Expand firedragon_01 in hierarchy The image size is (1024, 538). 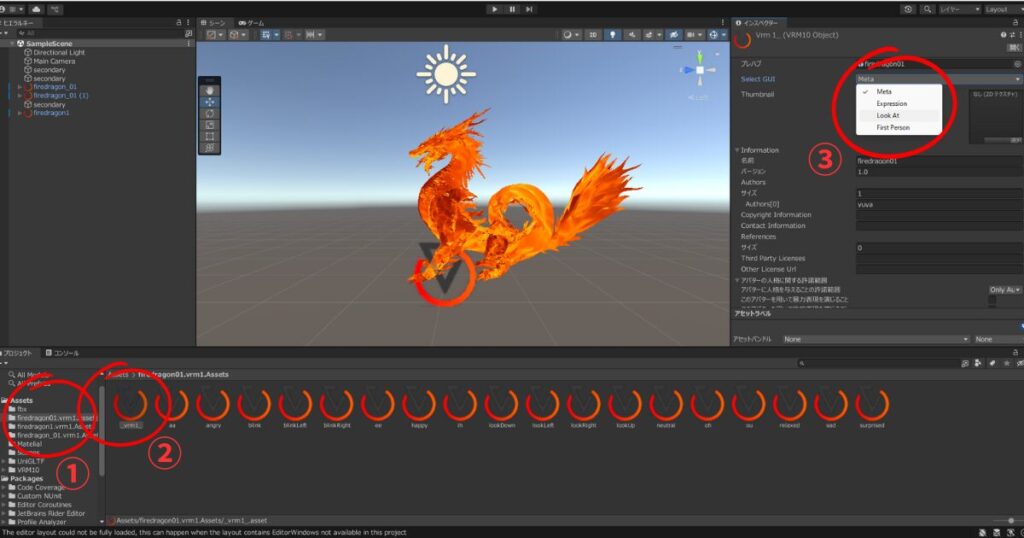(x=20, y=87)
